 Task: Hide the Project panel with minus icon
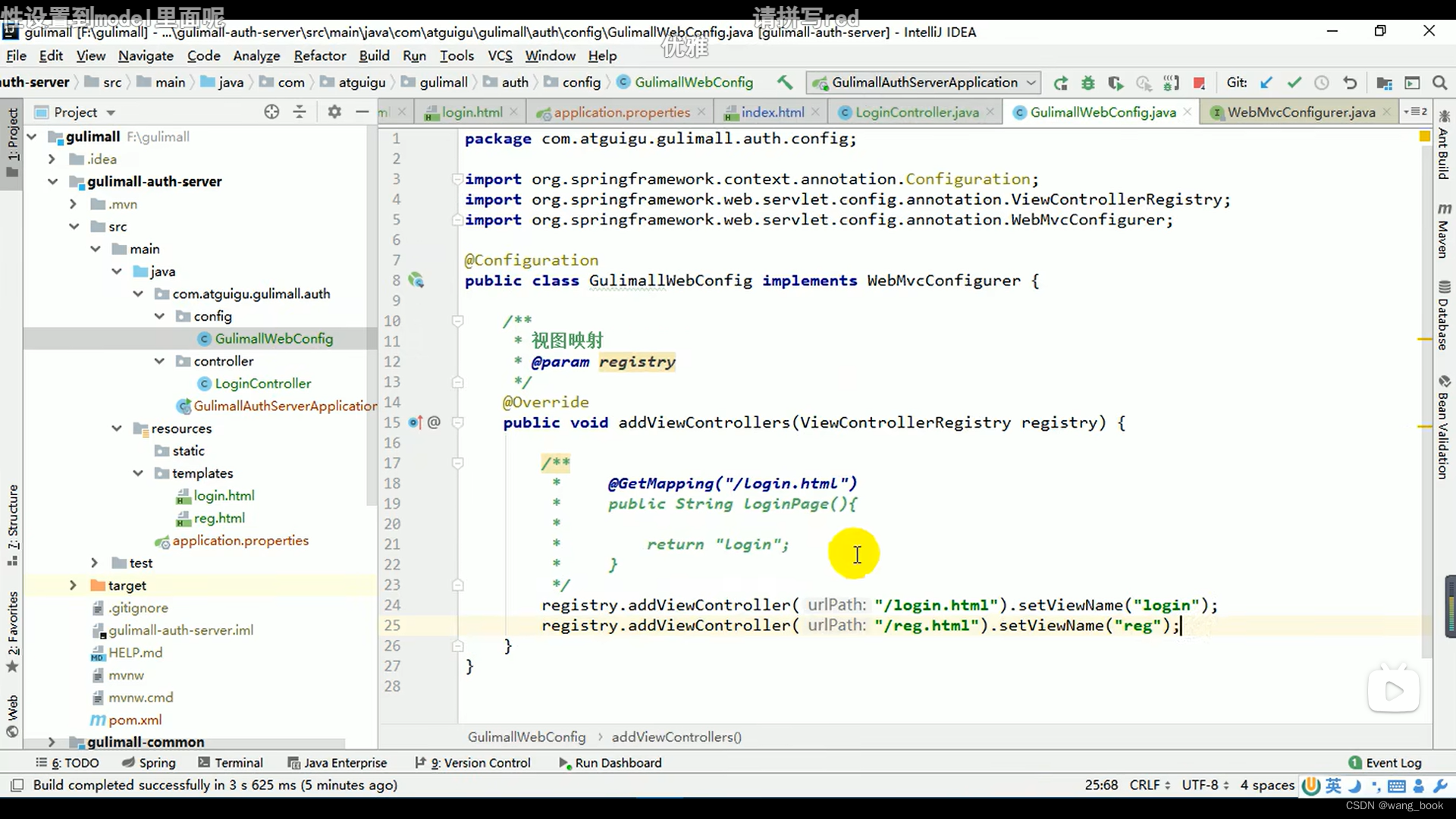(x=362, y=112)
